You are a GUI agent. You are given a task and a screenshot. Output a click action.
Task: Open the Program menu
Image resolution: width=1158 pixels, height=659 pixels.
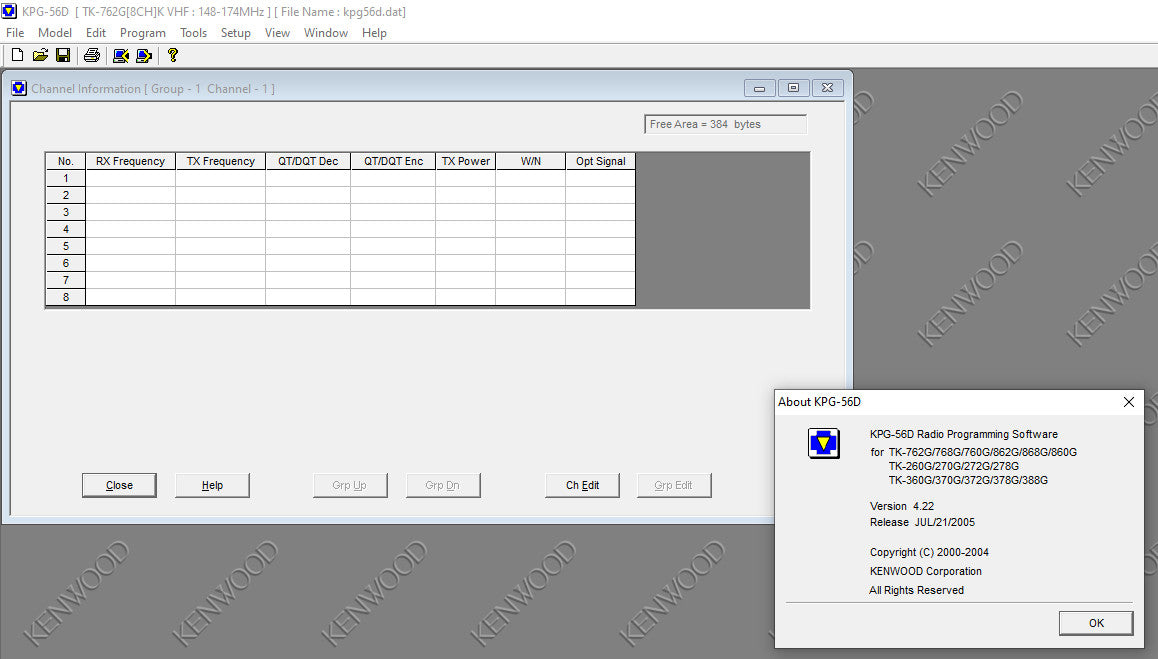point(143,33)
